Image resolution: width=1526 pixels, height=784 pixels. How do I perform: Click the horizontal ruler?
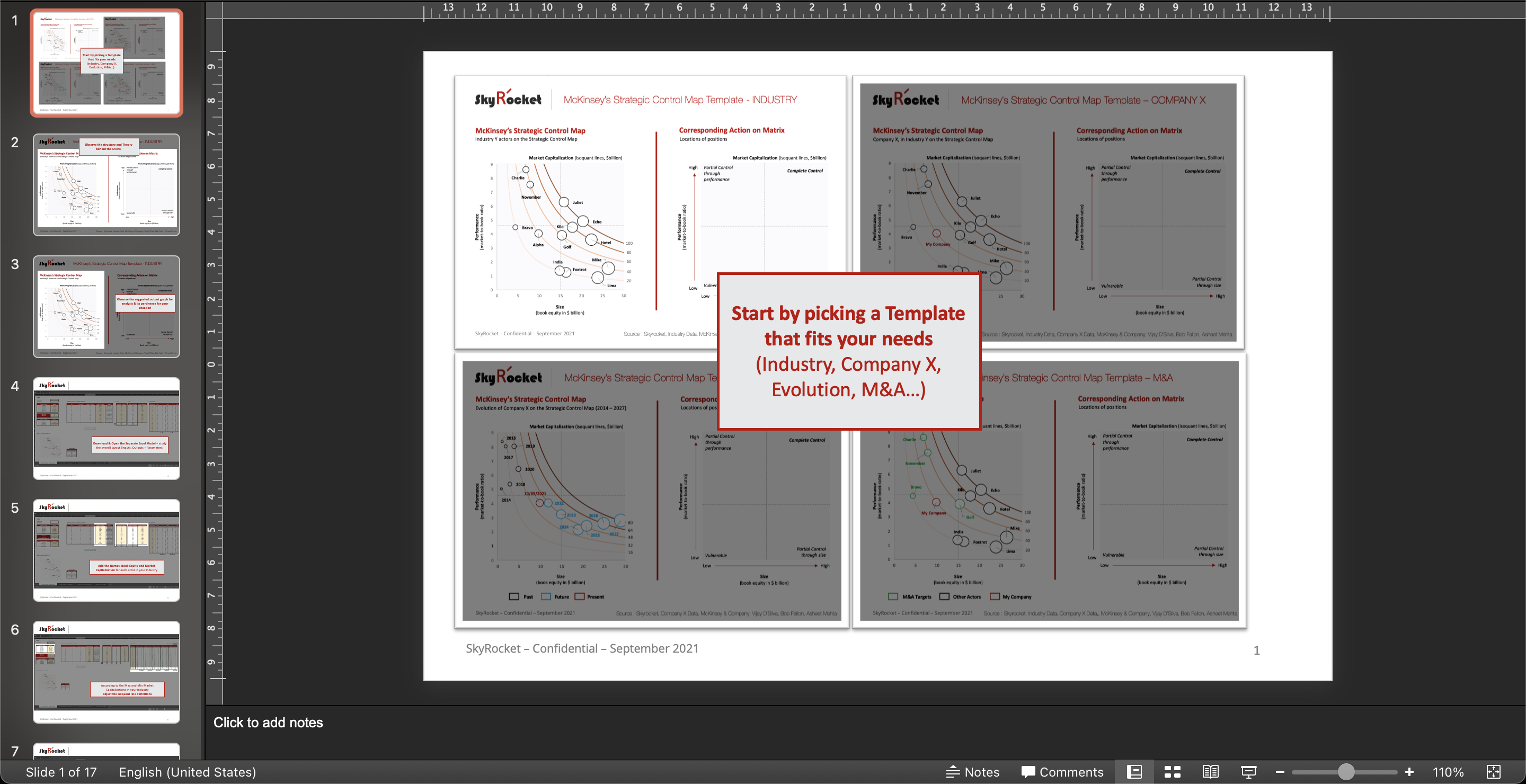(x=877, y=10)
